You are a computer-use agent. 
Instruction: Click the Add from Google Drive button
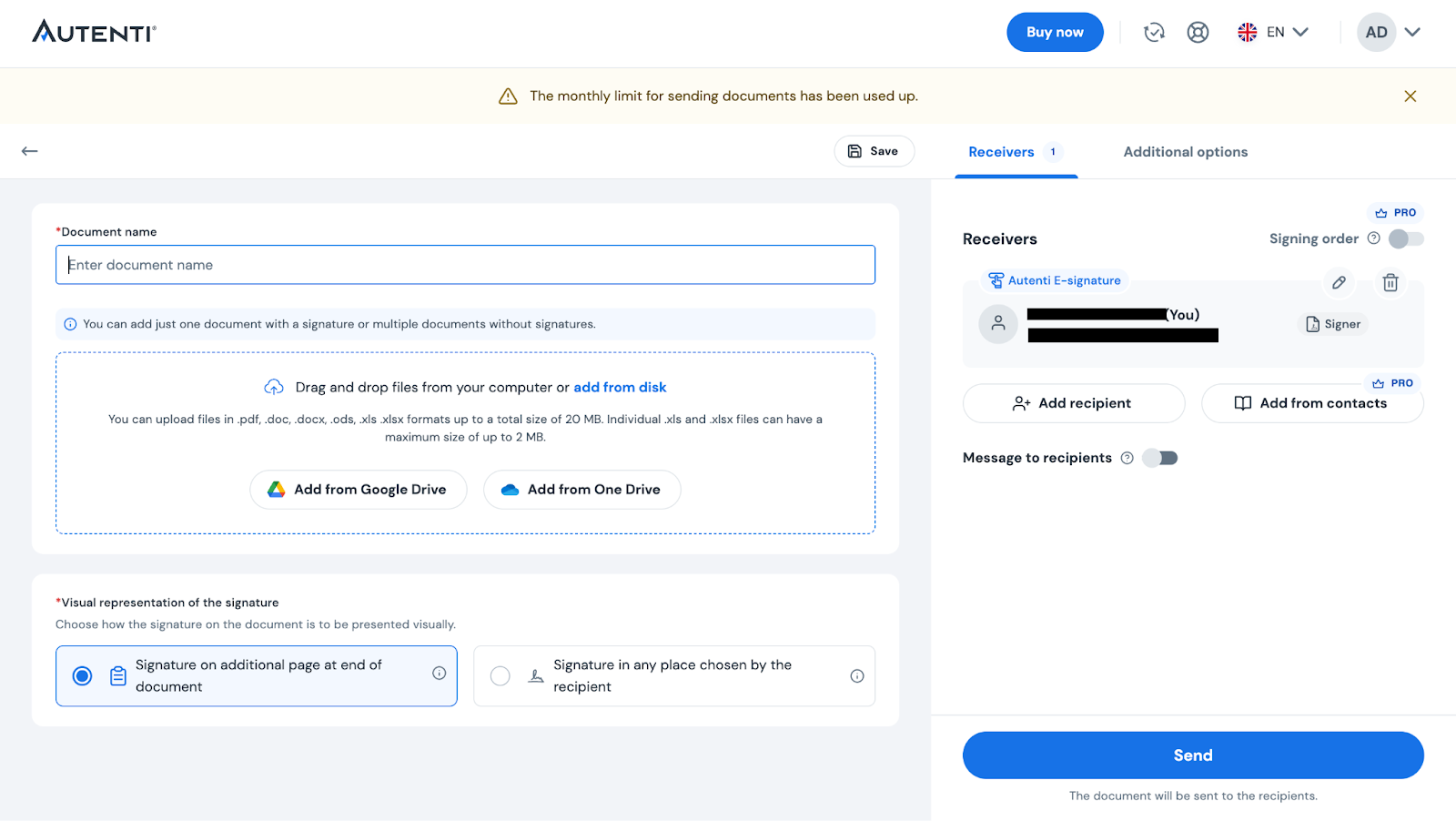358,490
